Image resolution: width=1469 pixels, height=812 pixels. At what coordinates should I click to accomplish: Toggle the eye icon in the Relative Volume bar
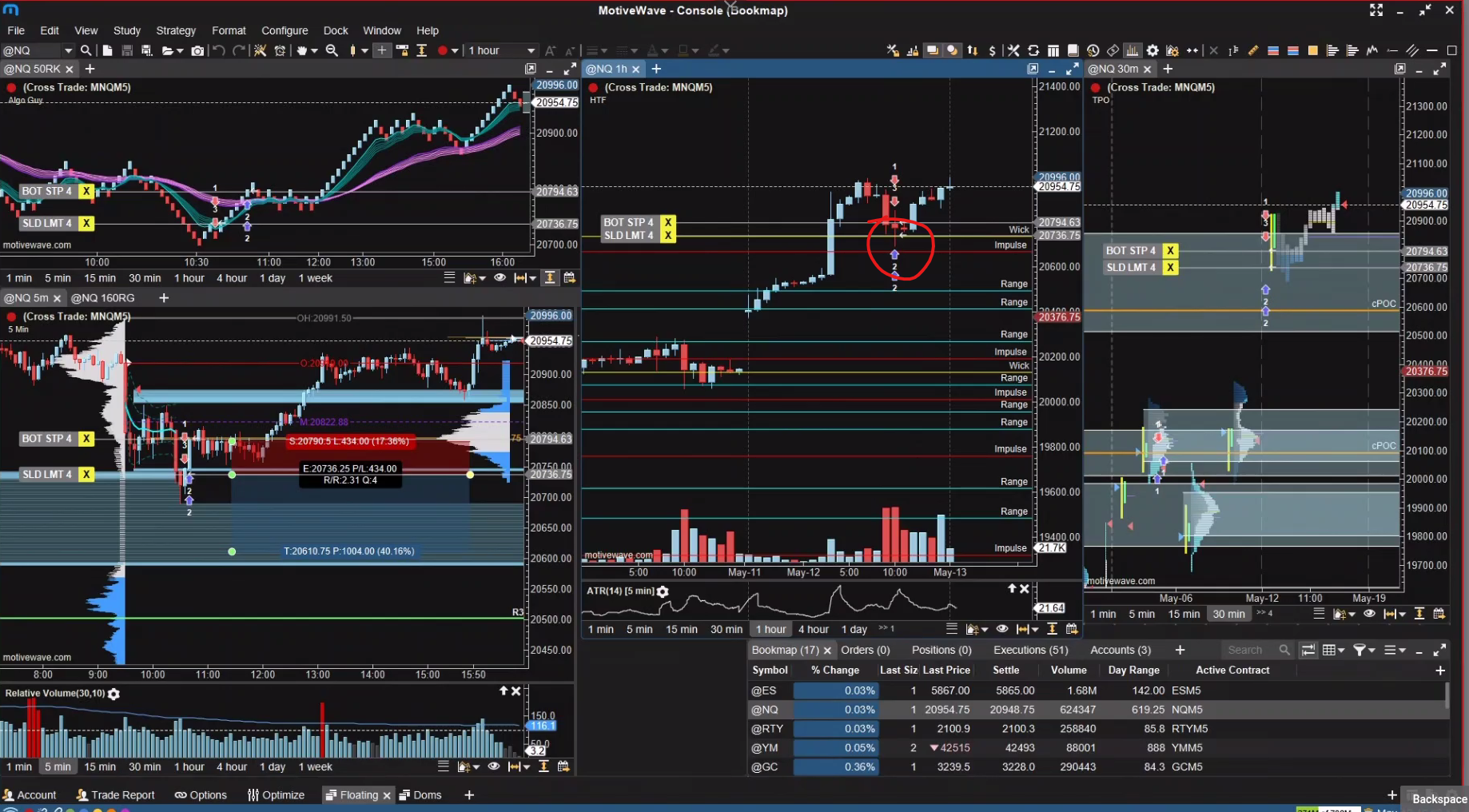(494, 766)
